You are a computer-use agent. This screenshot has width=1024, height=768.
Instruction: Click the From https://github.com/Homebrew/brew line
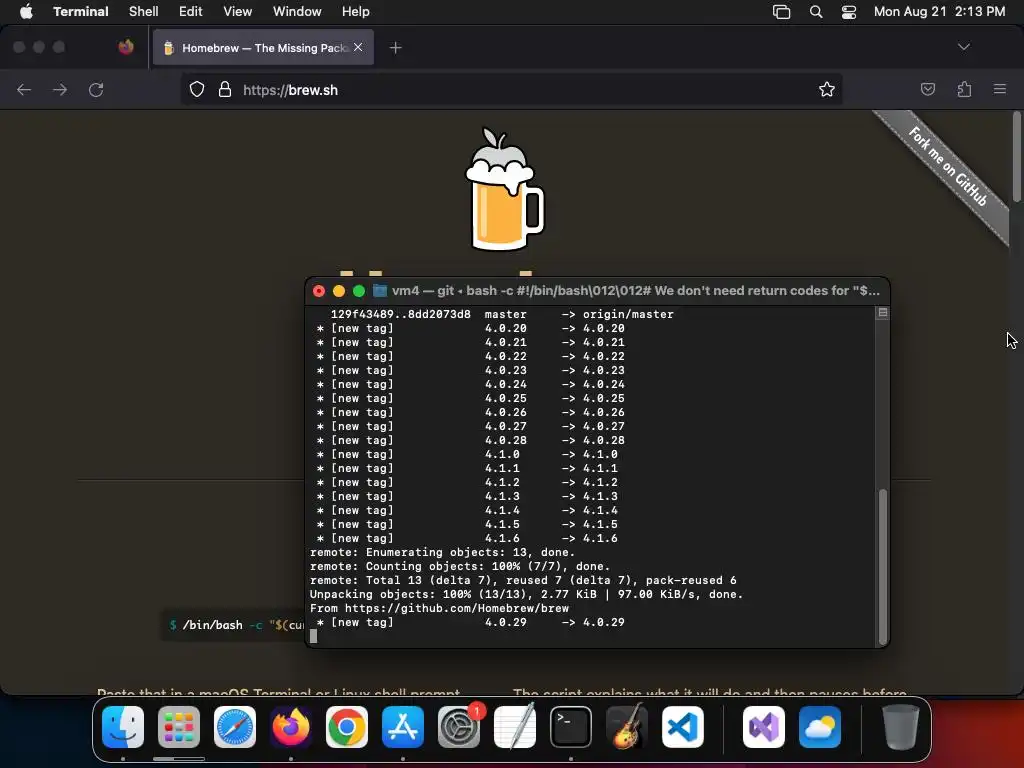(439, 608)
